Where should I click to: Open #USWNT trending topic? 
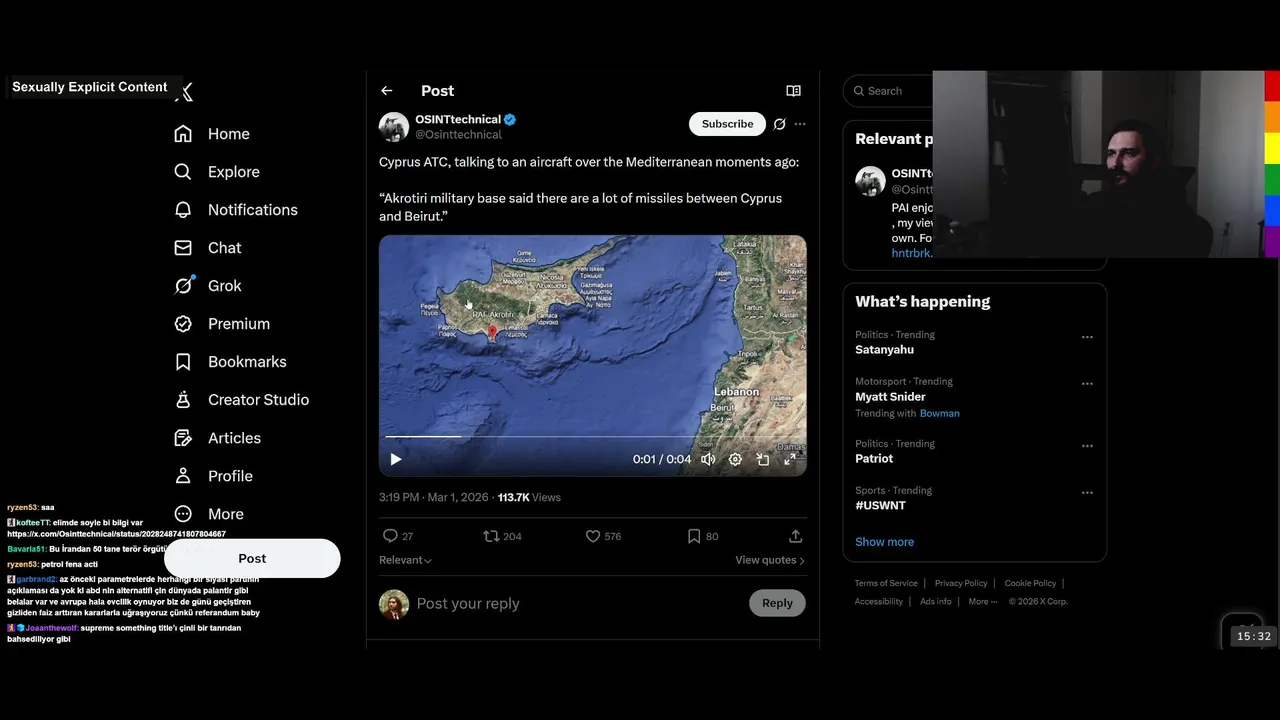pyautogui.click(x=880, y=506)
